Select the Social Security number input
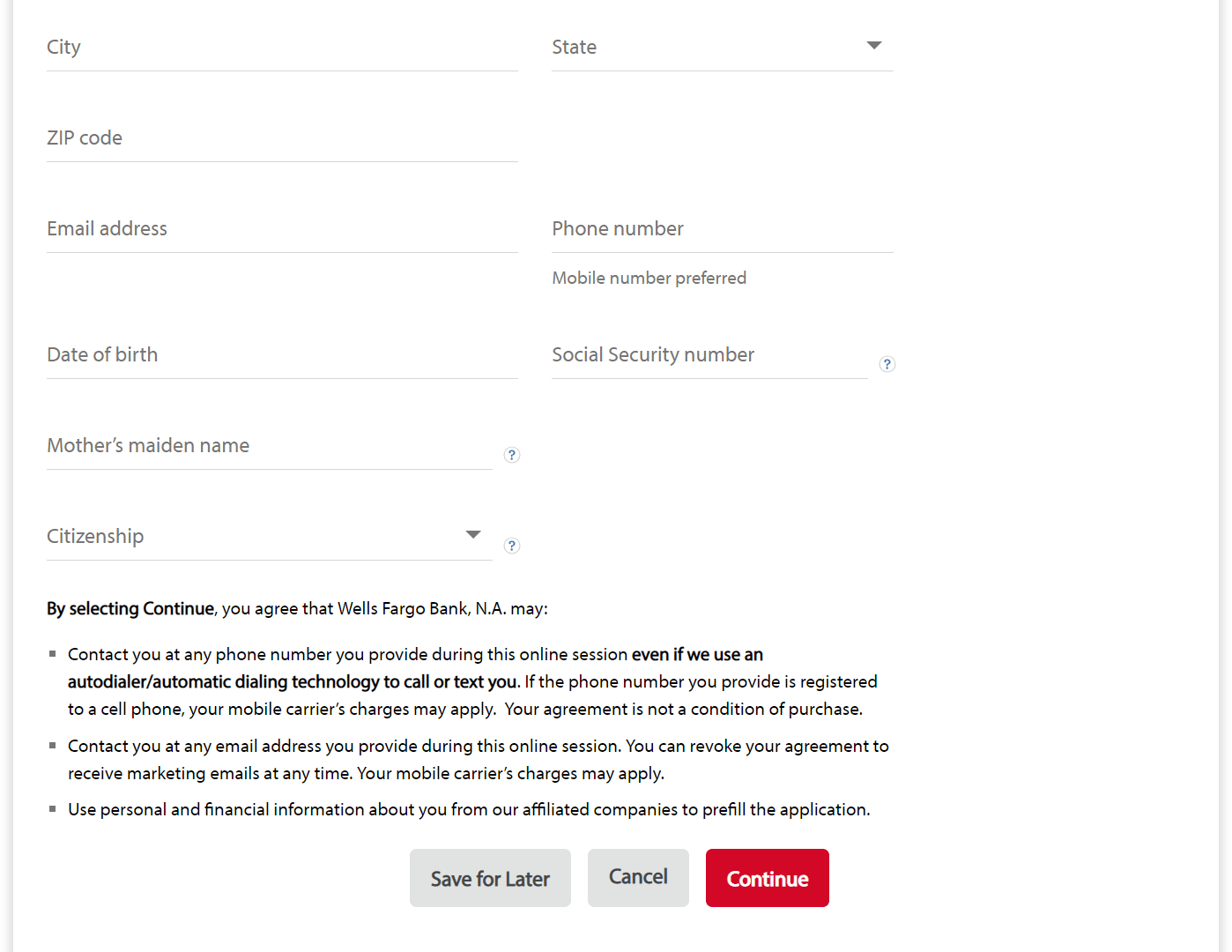 coord(709,355)
